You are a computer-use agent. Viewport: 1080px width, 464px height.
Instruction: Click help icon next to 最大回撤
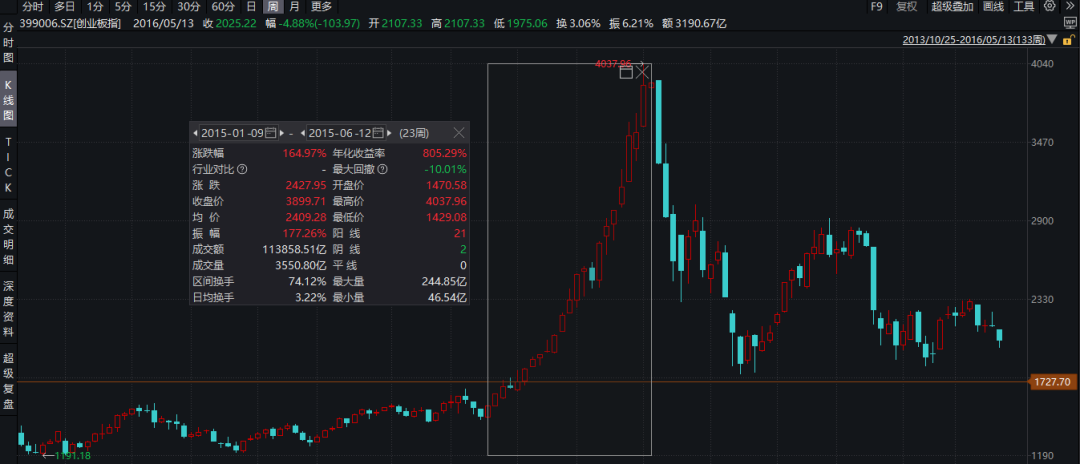pos(382,169)
